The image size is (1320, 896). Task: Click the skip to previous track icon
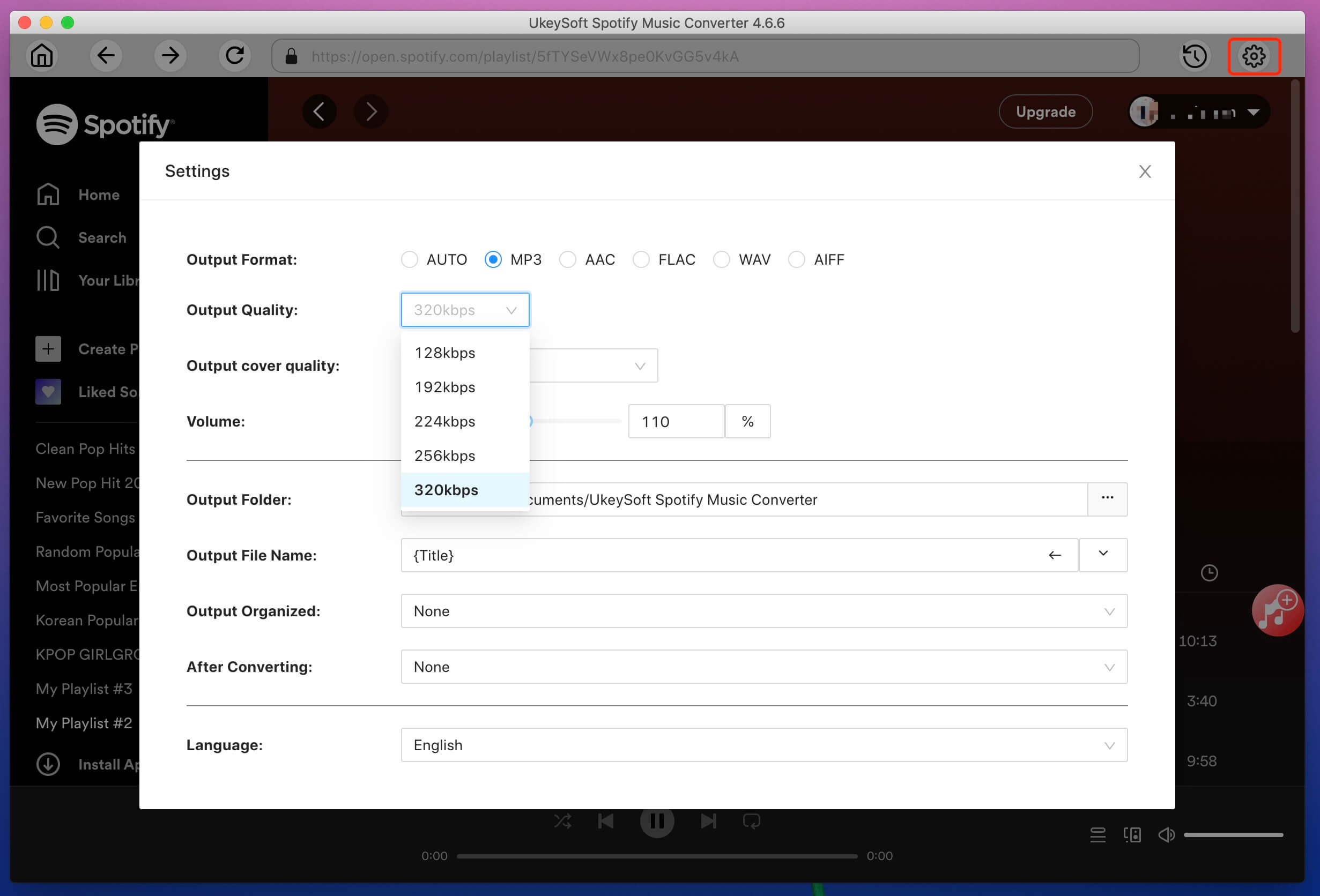[608, 821]
